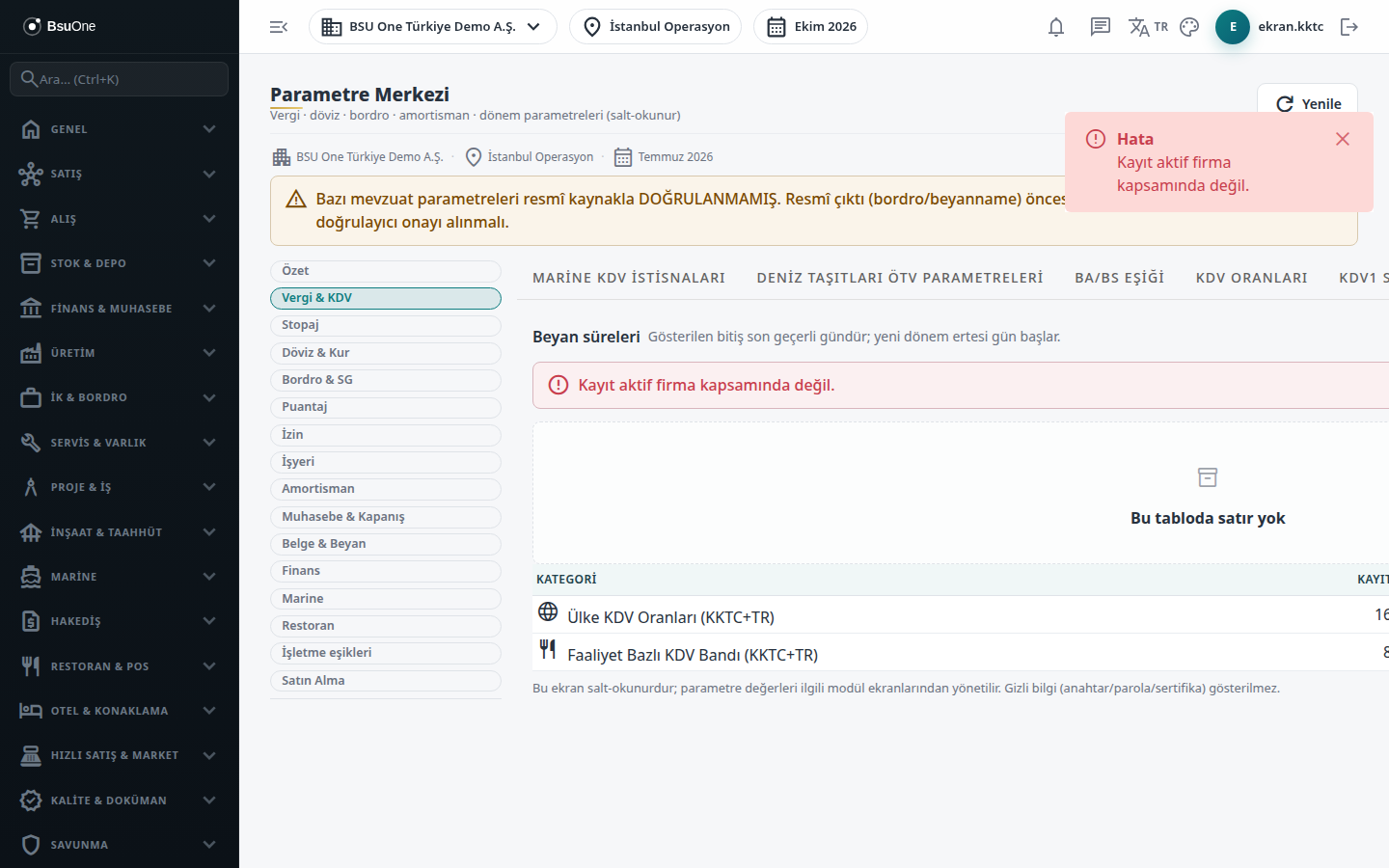Click the Alış shopping cart icon
Screen dimensions: 1389x868
click(31, 219)
